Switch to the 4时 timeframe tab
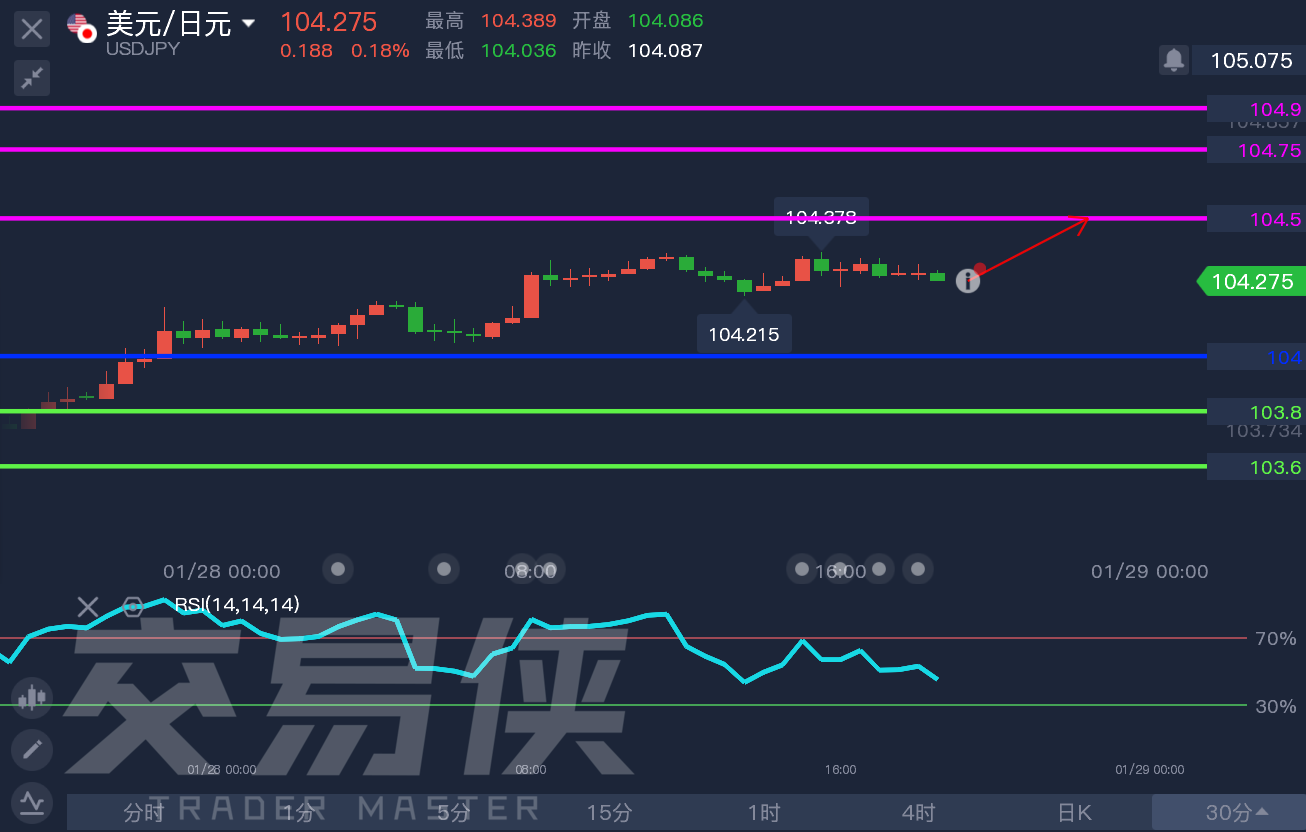This screenshot has width=1306, height=832. (918, 812)
